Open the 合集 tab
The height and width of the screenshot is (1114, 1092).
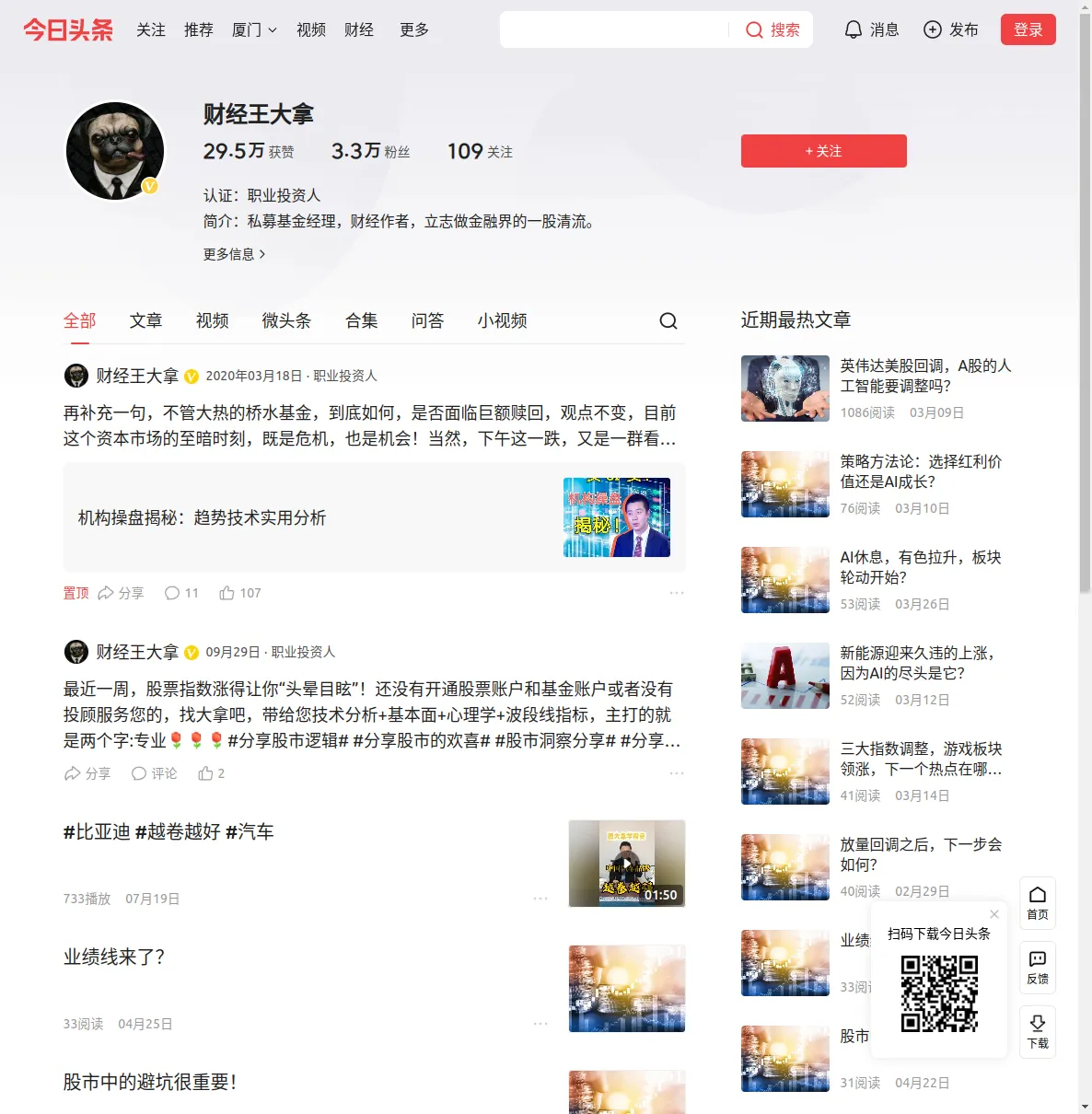(362, 320)
